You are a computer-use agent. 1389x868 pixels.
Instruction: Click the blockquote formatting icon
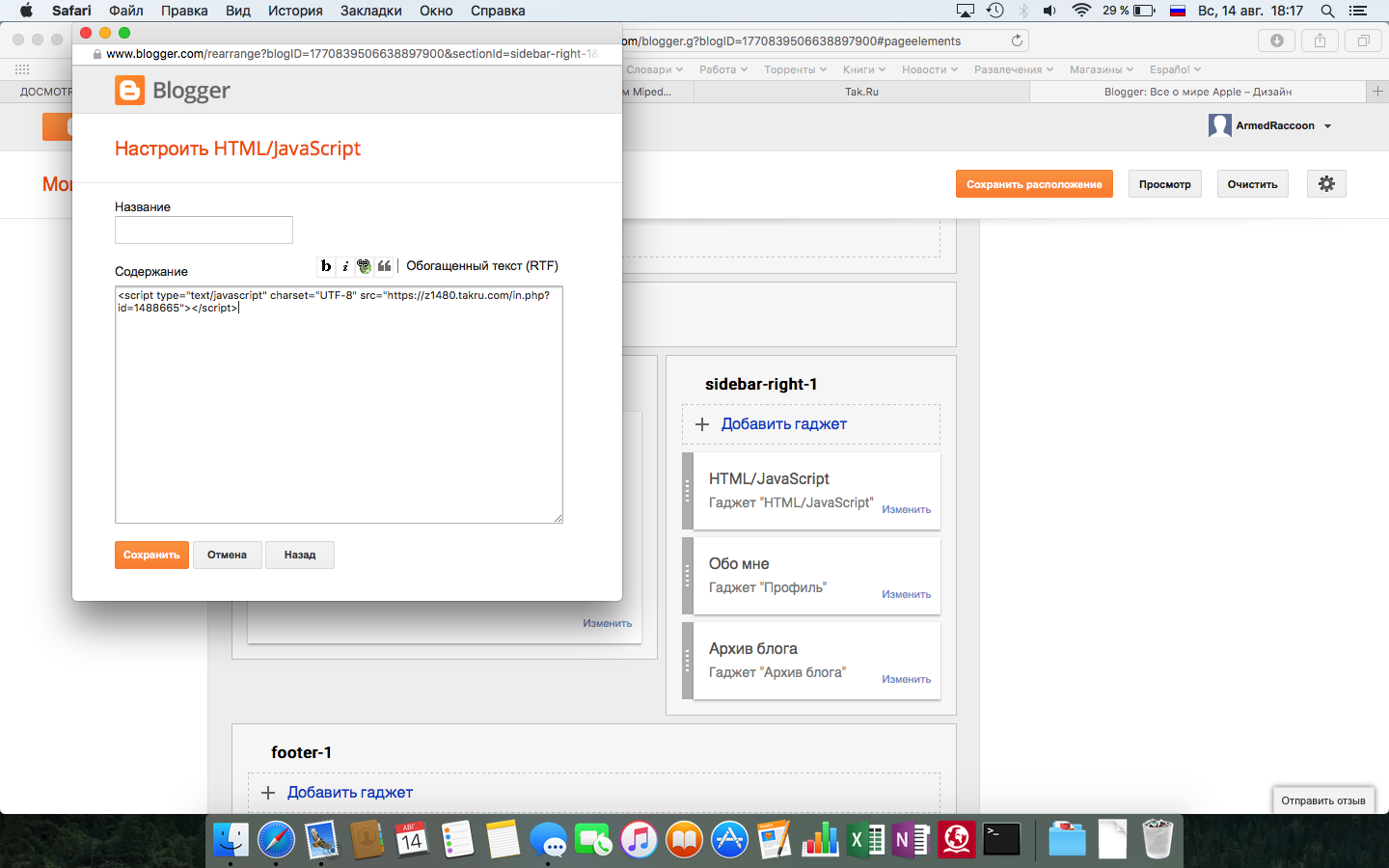tap(384, 266)
